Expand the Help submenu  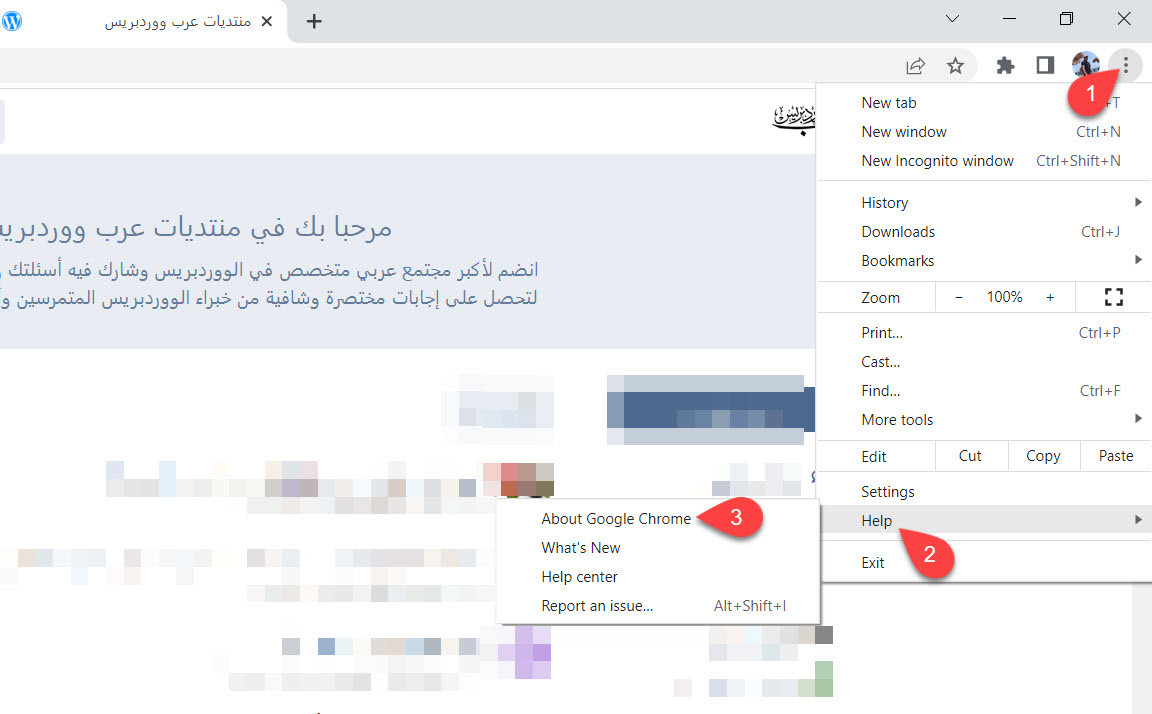tap(984, 520)
